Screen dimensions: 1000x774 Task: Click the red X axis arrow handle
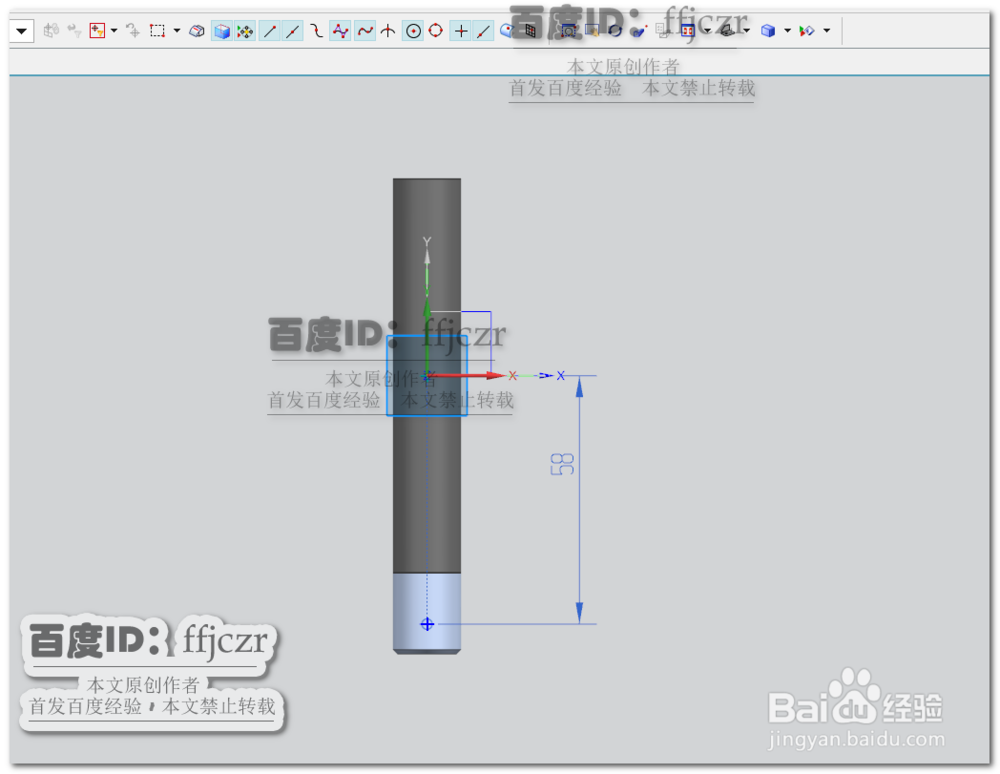click(496, 376)
